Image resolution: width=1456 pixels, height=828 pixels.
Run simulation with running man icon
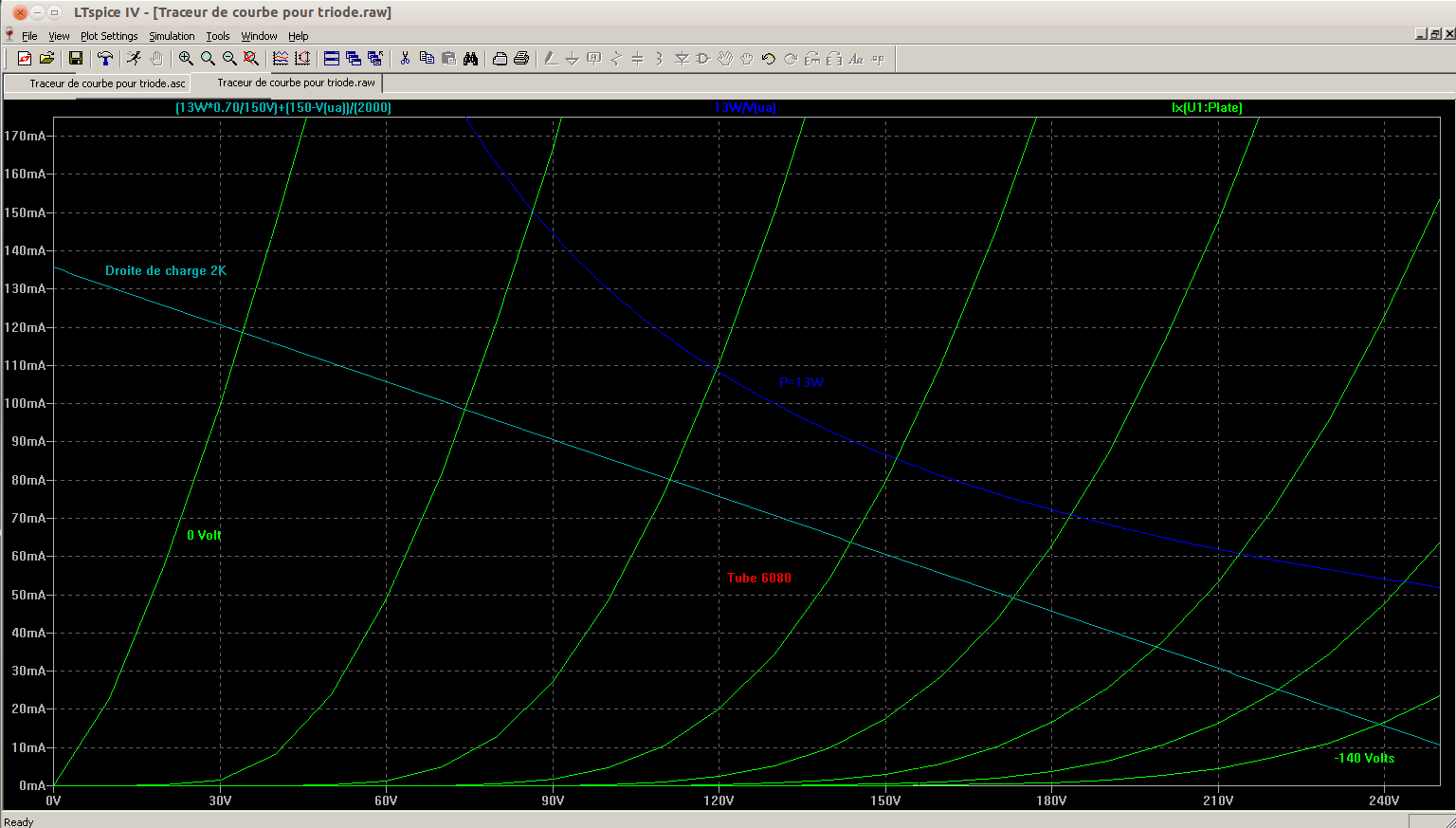[135, 59]
